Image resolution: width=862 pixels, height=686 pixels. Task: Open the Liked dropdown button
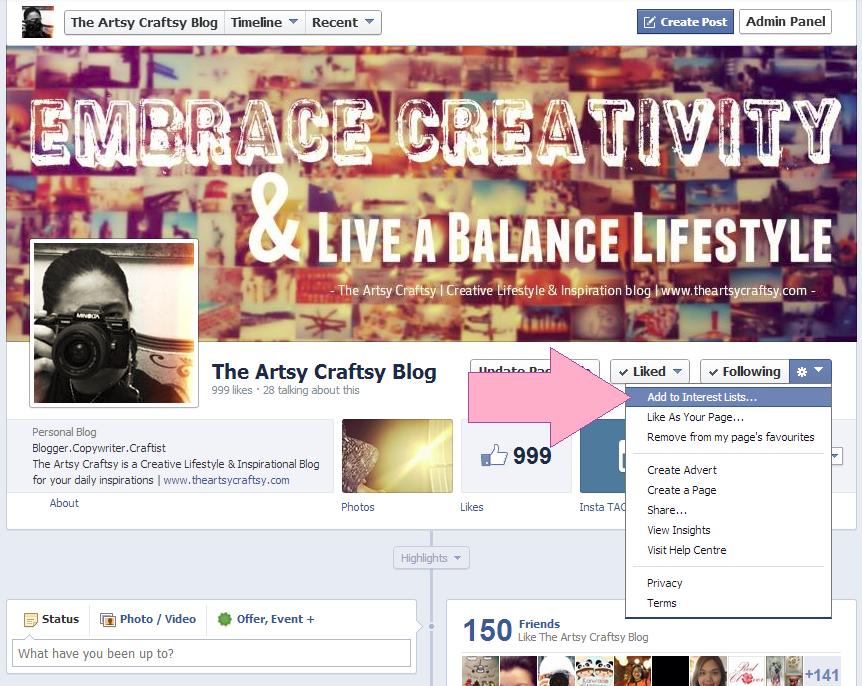click(650, 372)
